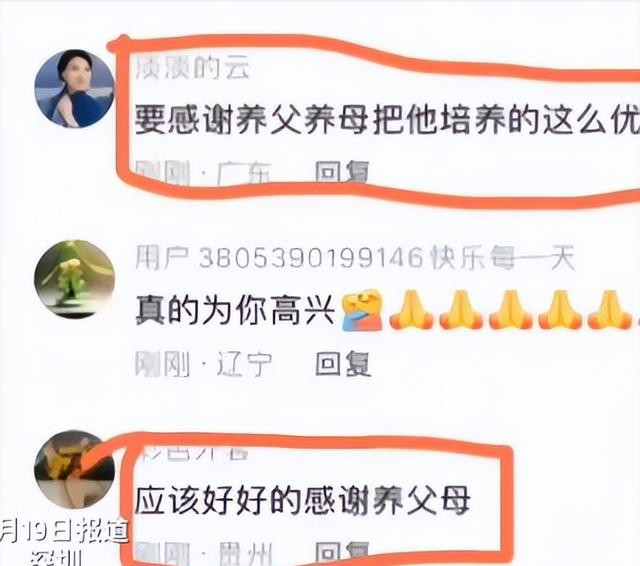The height and width of the screenshot is (566, 640).
Task: Click the 19日报道 overlay caption
Action: 64,531
